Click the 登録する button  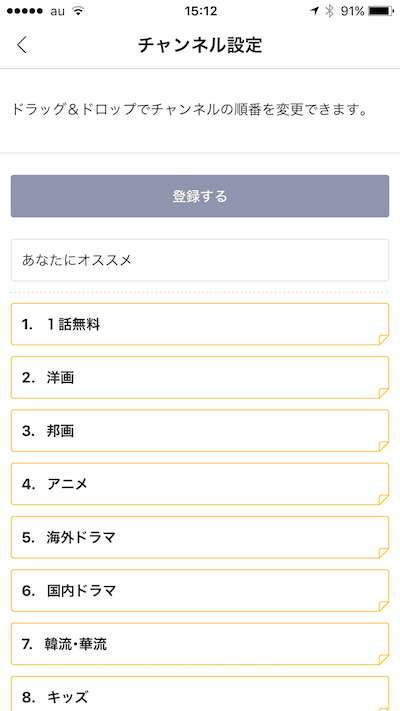click(200, 196)
